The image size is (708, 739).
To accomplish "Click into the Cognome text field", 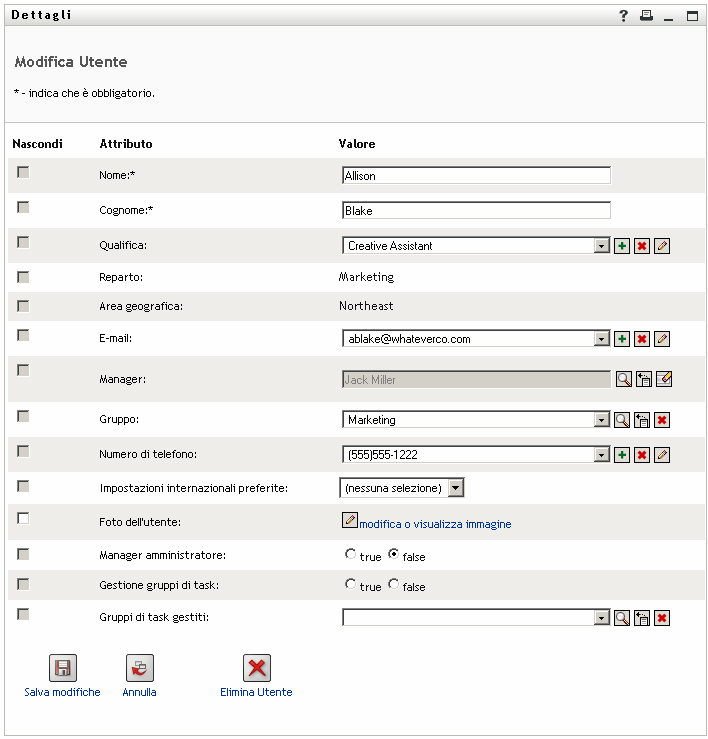I will click(475, 211).
